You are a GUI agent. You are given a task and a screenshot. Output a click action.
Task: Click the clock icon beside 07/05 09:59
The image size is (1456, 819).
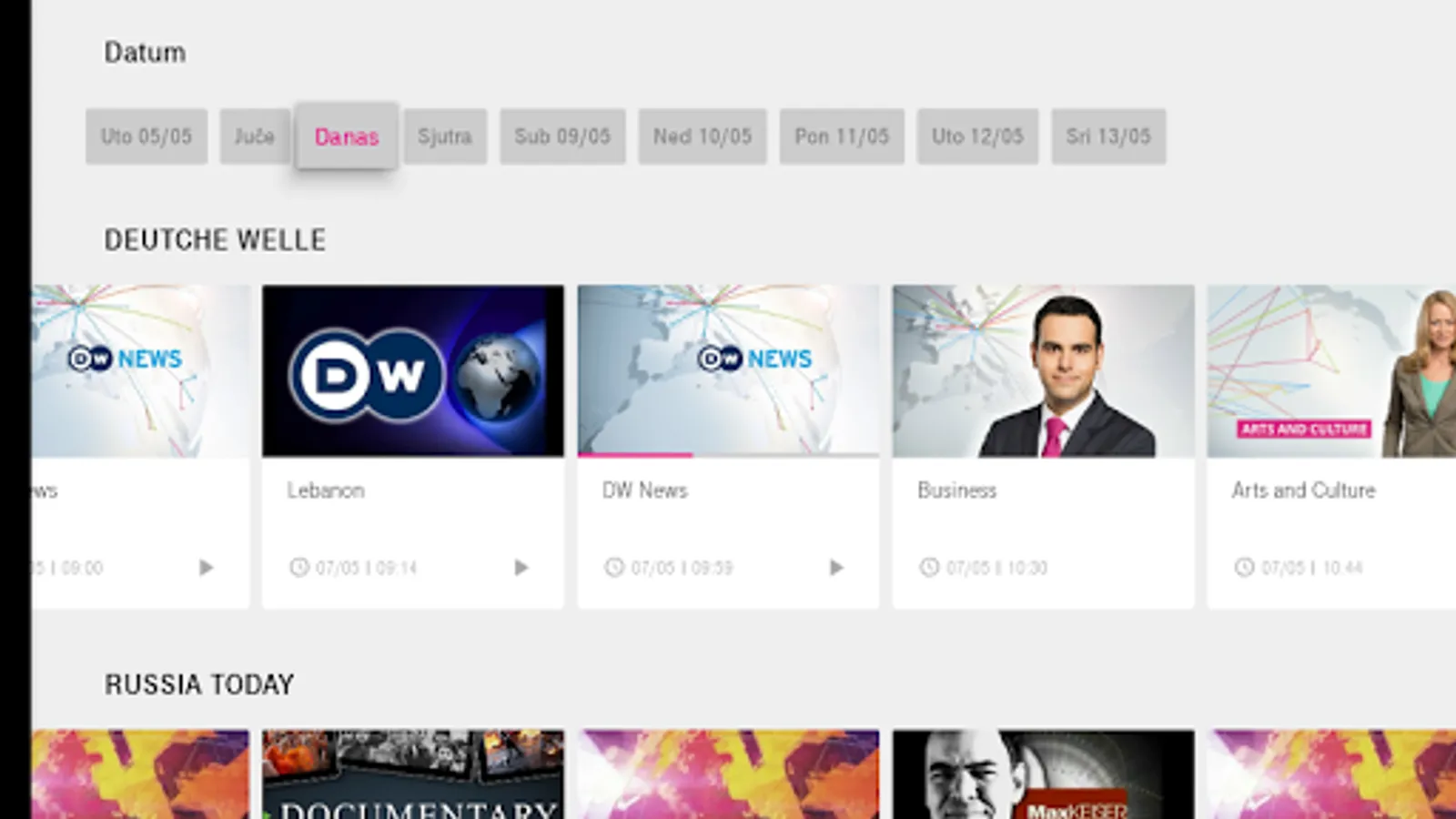click(614, 568)
